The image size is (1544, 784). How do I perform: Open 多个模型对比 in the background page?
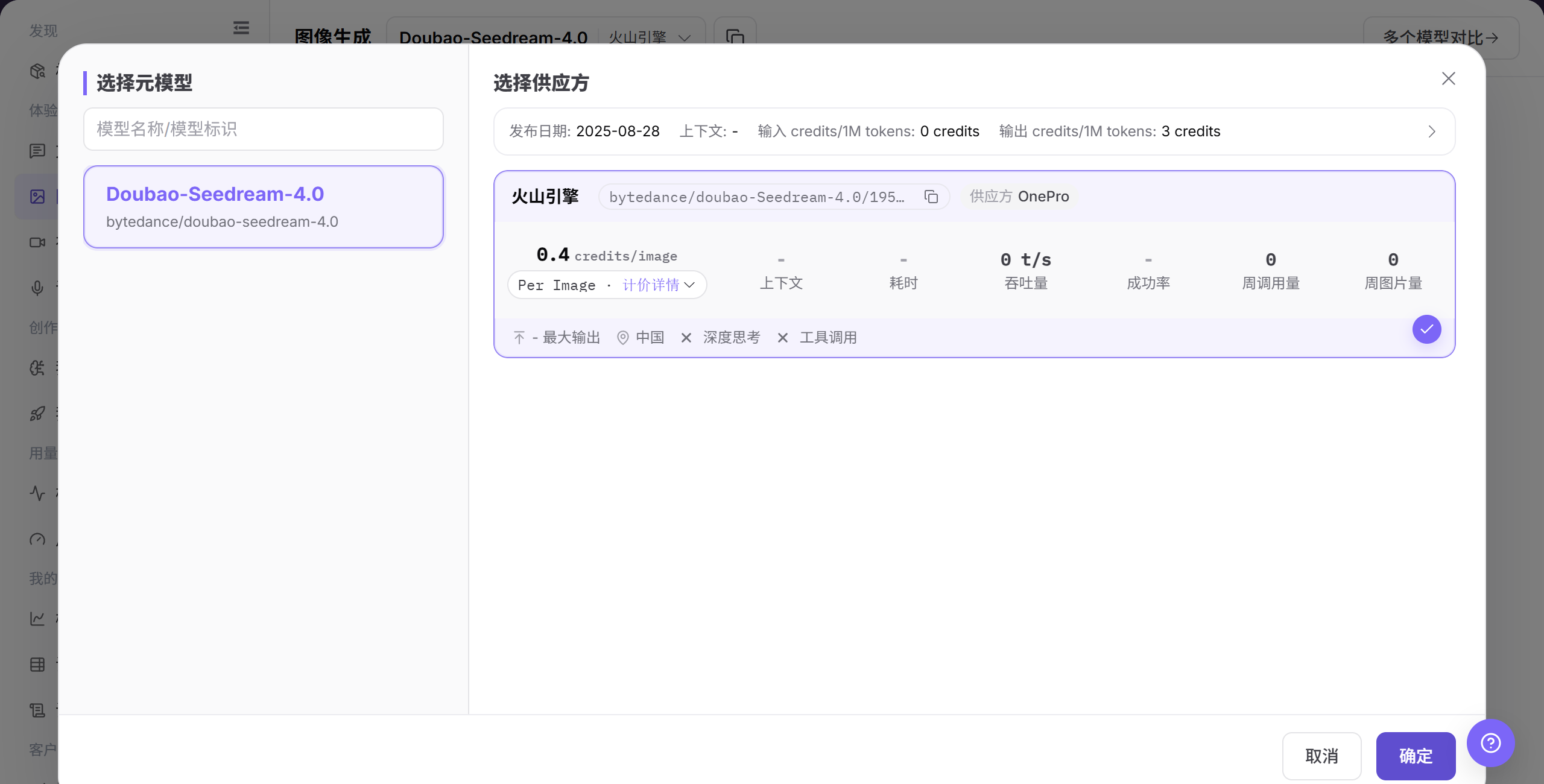point(1441,37)
